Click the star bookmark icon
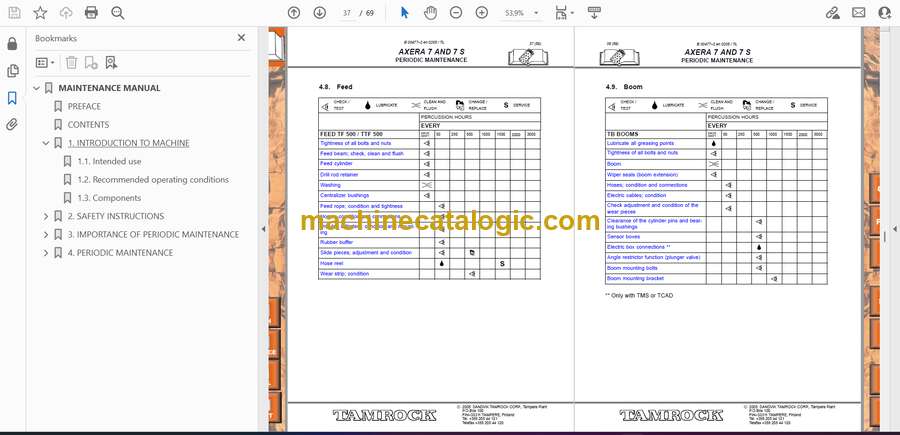Screen dimensions: 900x435 40,13
